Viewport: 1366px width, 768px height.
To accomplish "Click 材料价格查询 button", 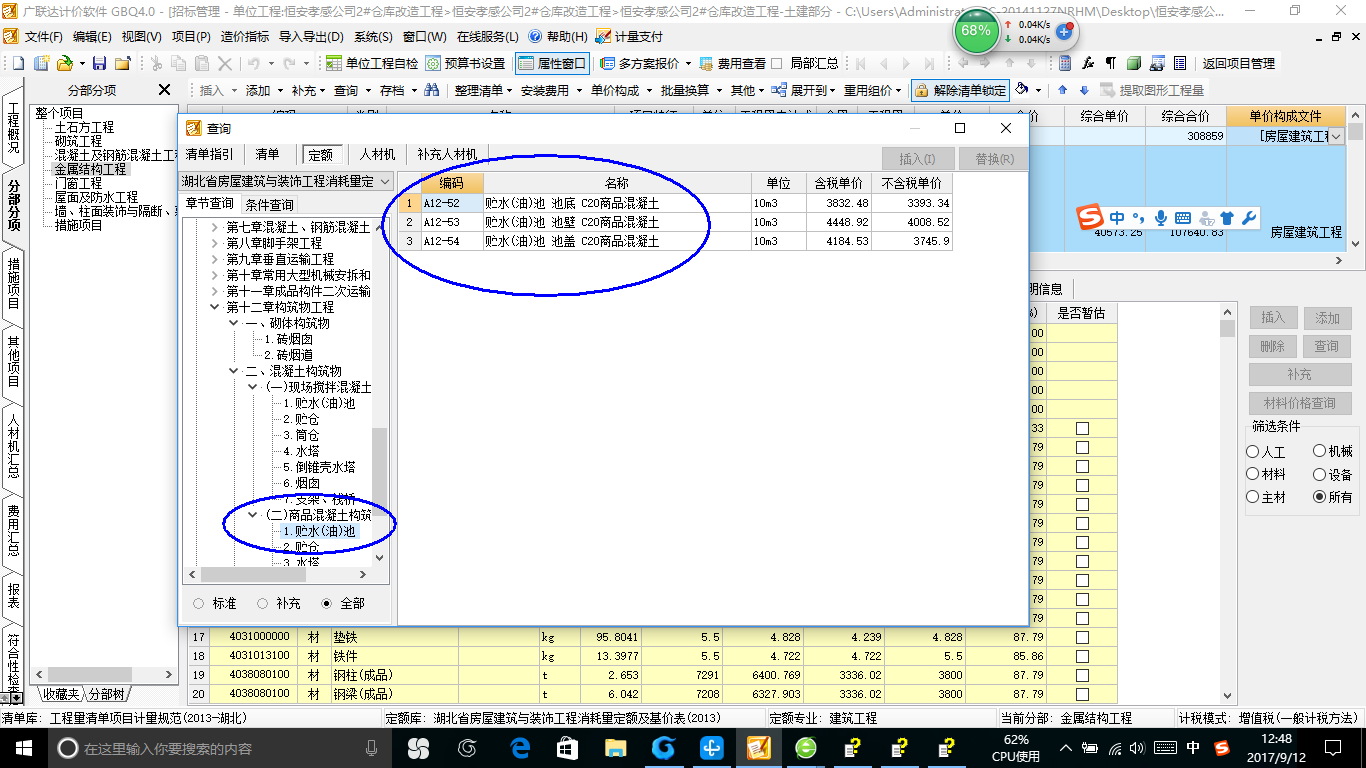I will [1300, 404].
